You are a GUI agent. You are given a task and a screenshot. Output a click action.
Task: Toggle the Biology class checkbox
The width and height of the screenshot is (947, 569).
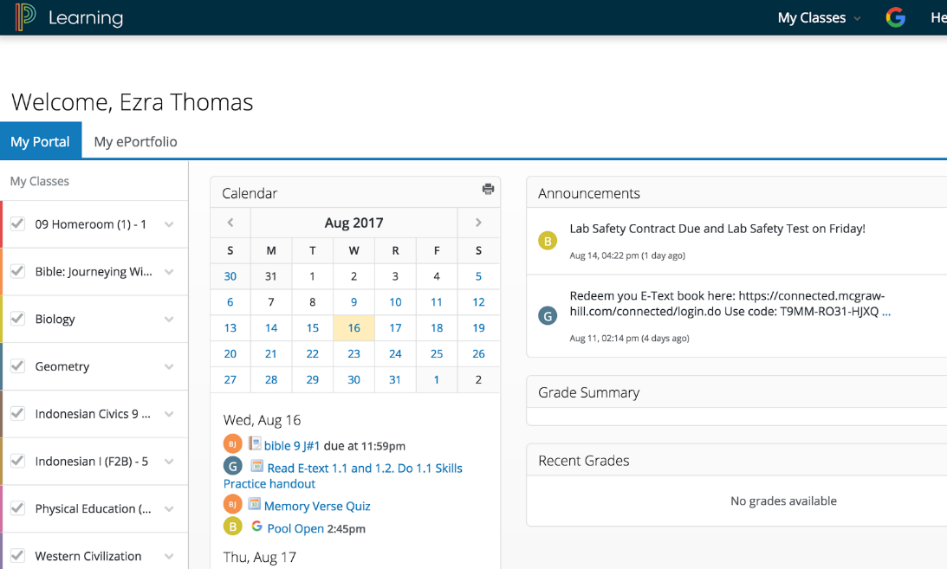click(x=17, y=319)
